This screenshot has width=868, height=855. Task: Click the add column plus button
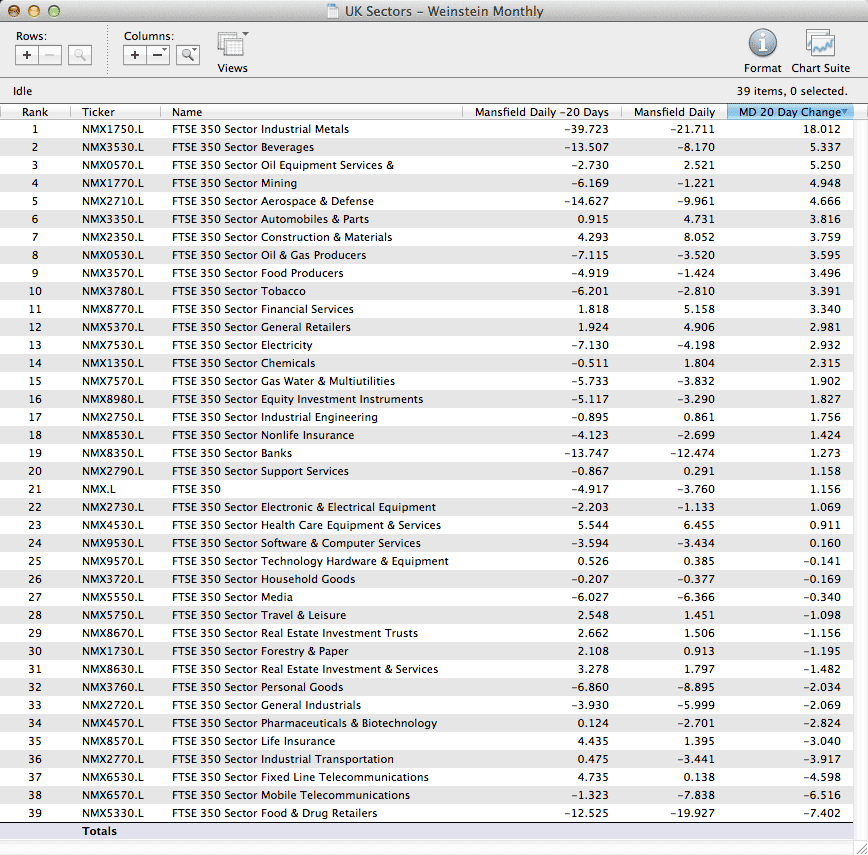pos(135,55)
